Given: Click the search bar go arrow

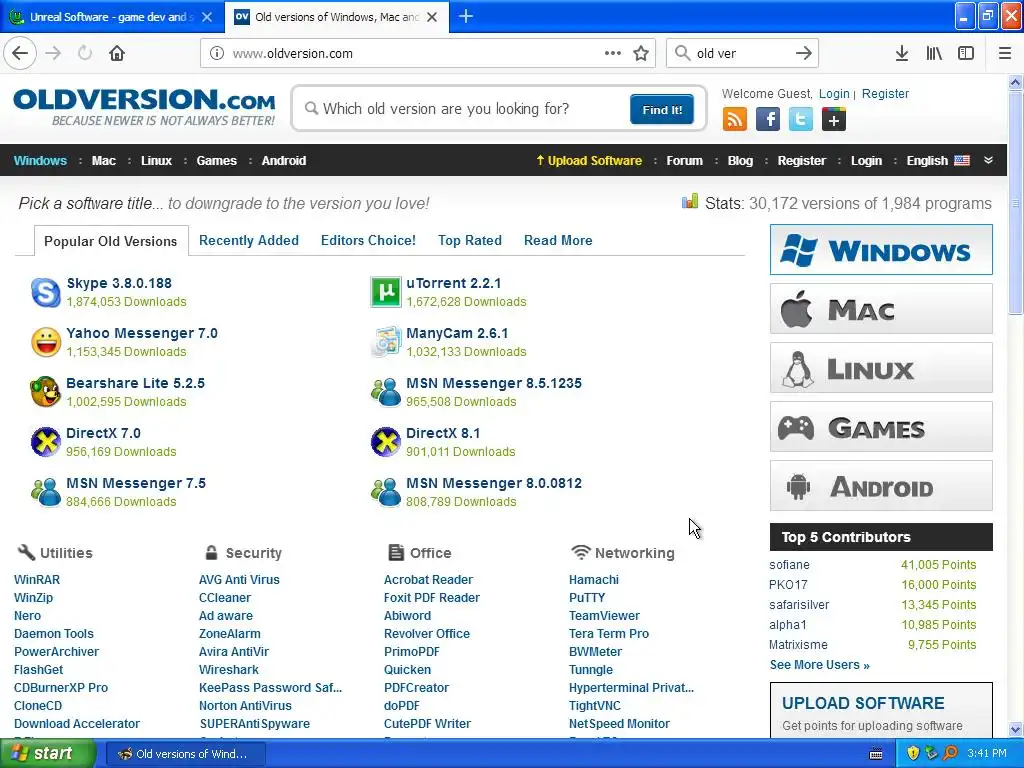Looking at the screenshot, I should click(x=804, y=53).
